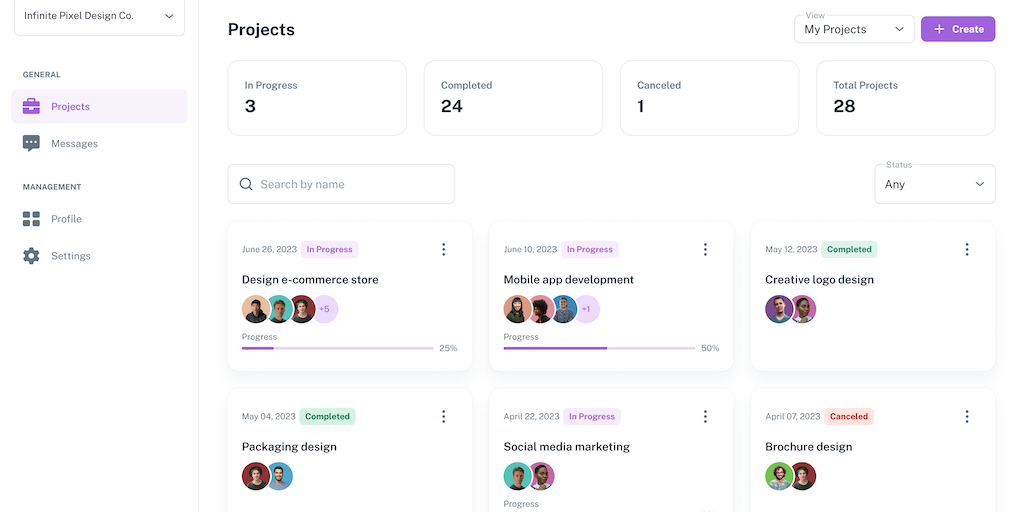Open options menu for Mobile app development
This screenshot has height=512, width=1024.
[x=705, y=250]
